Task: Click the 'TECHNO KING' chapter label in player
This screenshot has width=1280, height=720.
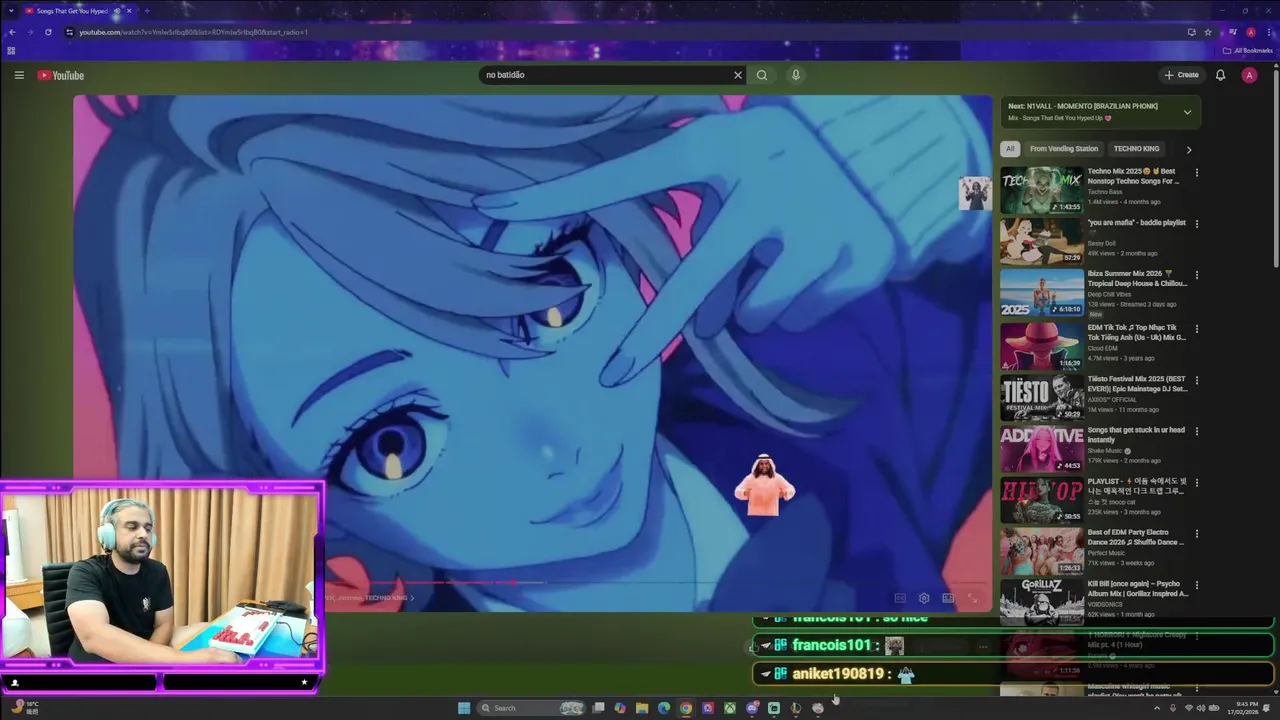Action: click(x=388, y=598)
